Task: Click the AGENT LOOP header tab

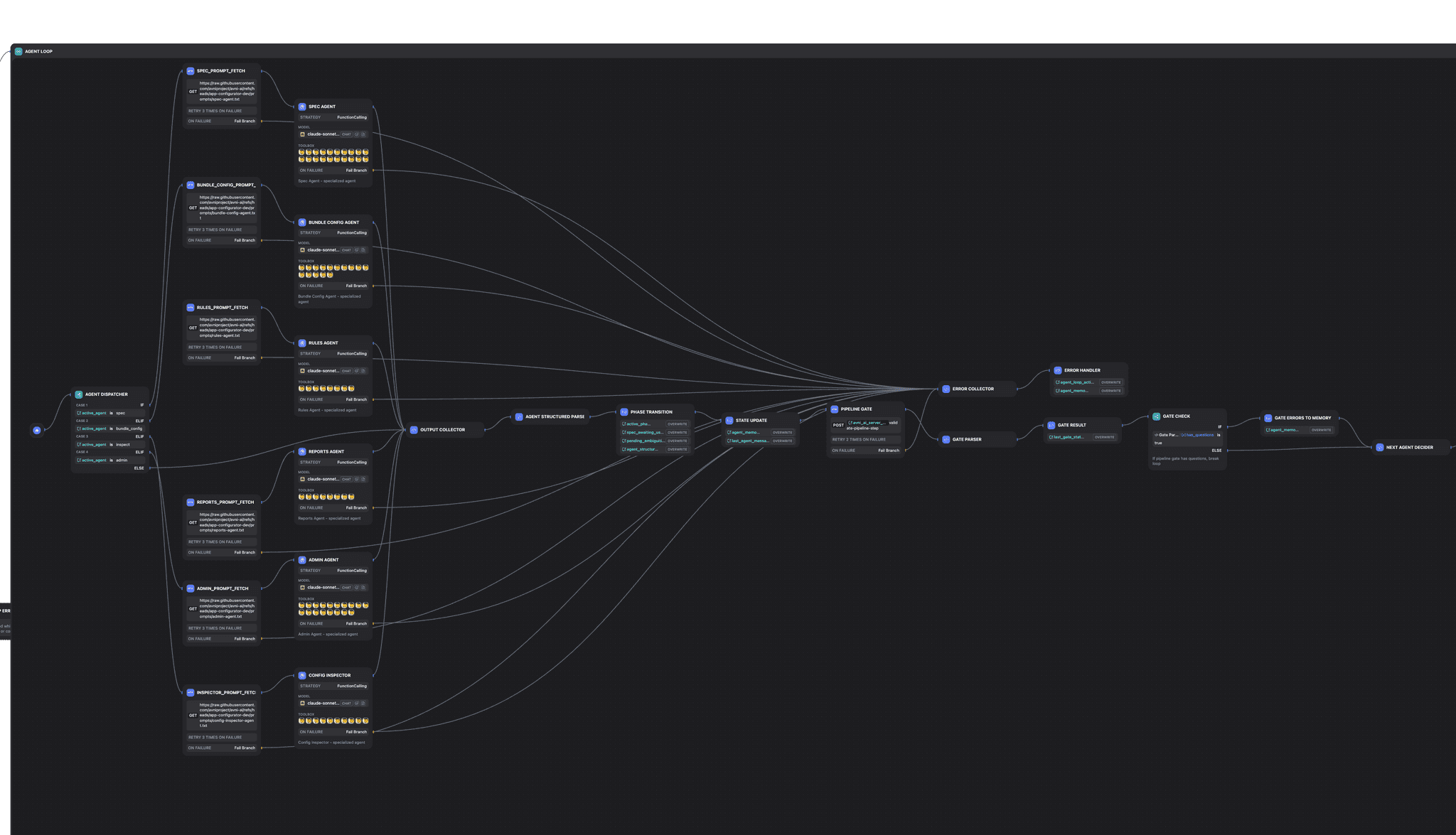Action: (36, 51)
